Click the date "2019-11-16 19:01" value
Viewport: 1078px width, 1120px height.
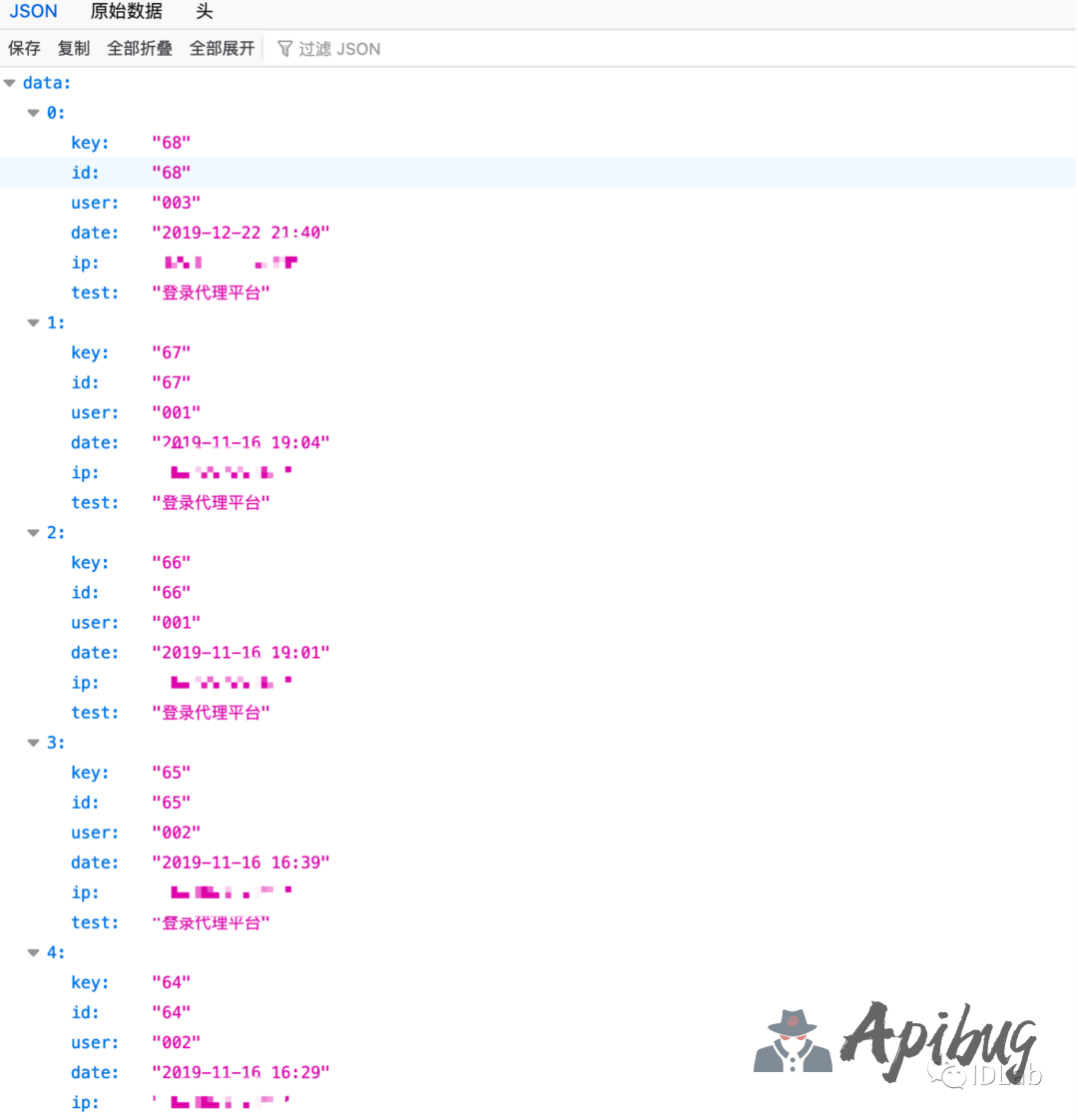coord(241,653)
